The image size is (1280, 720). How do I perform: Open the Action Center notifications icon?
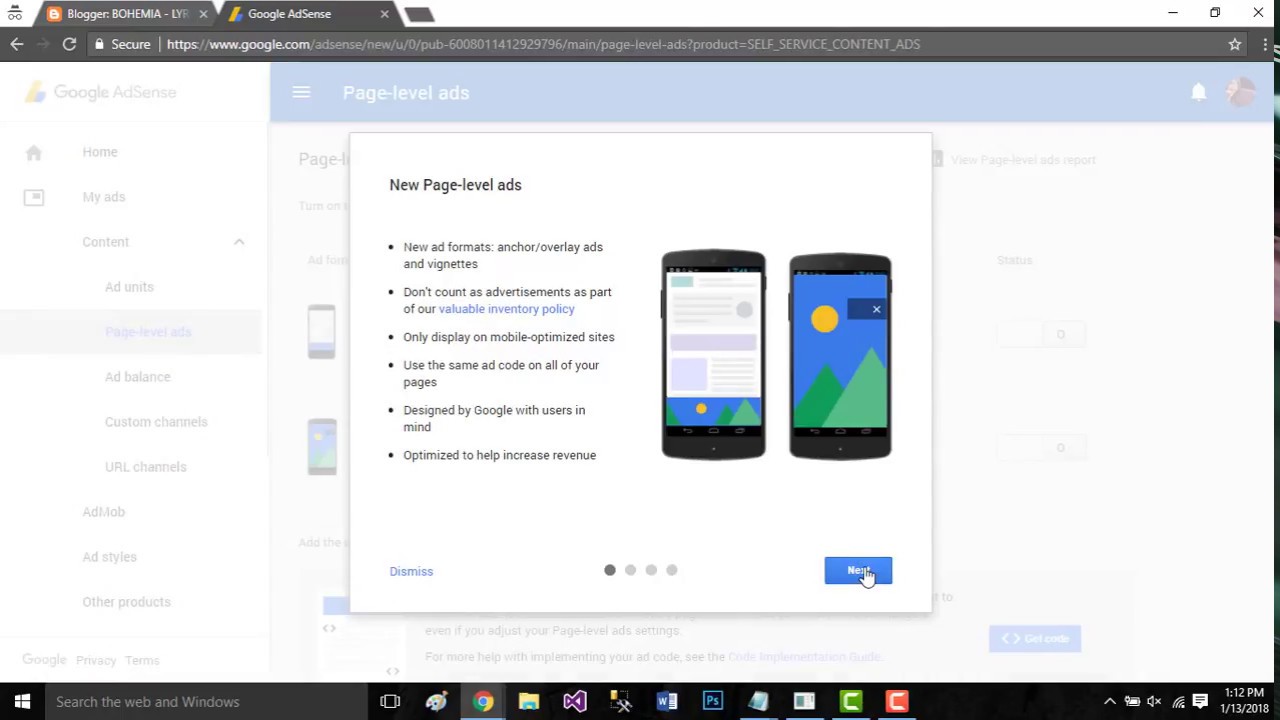pos(1201,702)
